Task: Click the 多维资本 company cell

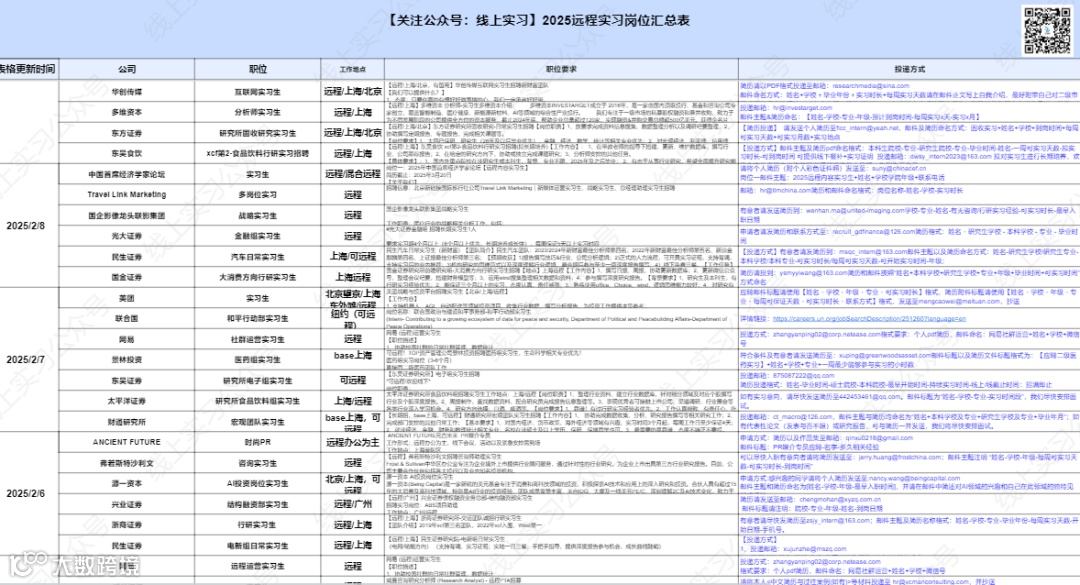Action: coord(127,112)
